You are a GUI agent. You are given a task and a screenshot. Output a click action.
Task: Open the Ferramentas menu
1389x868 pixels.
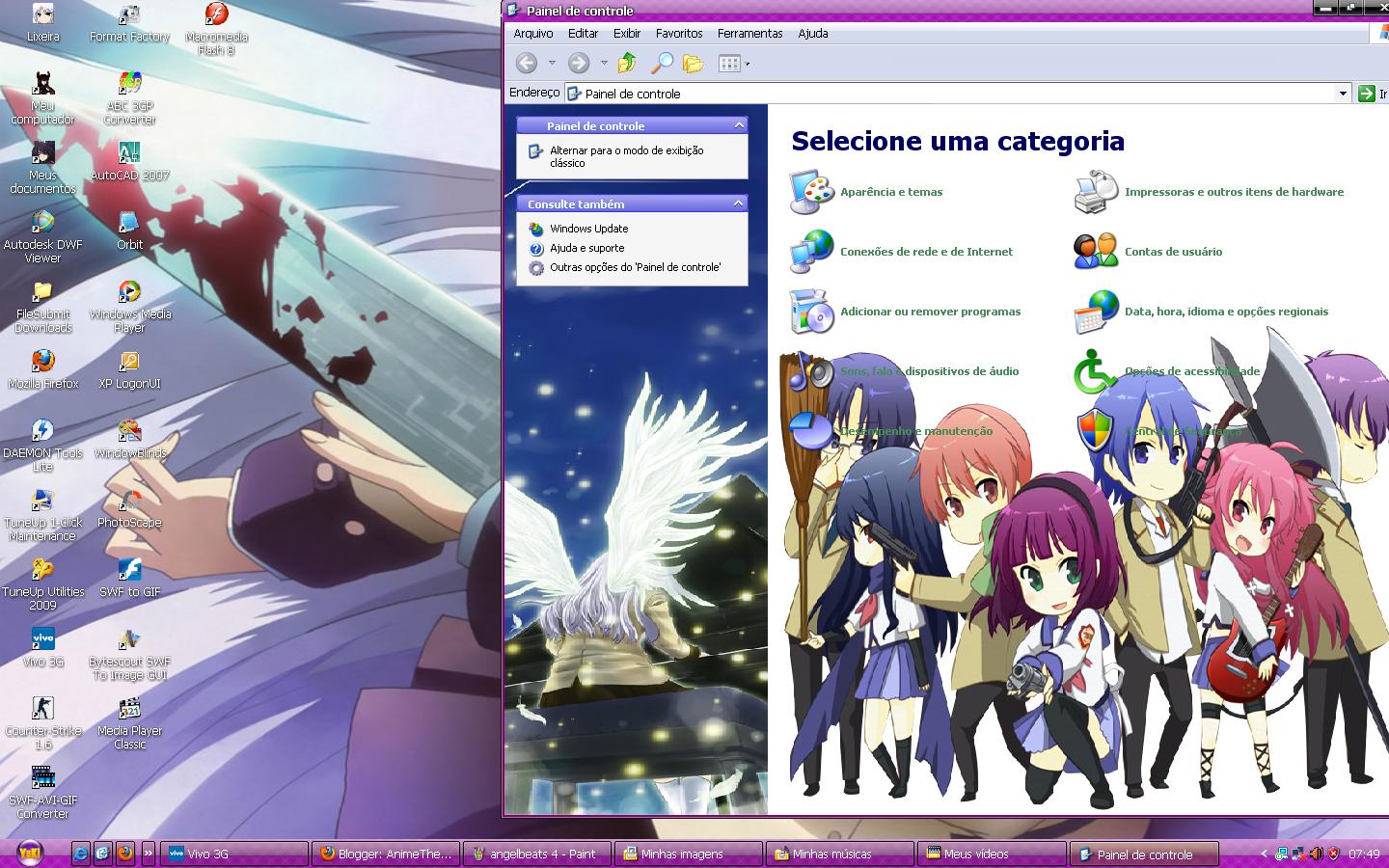coord(749,33)
